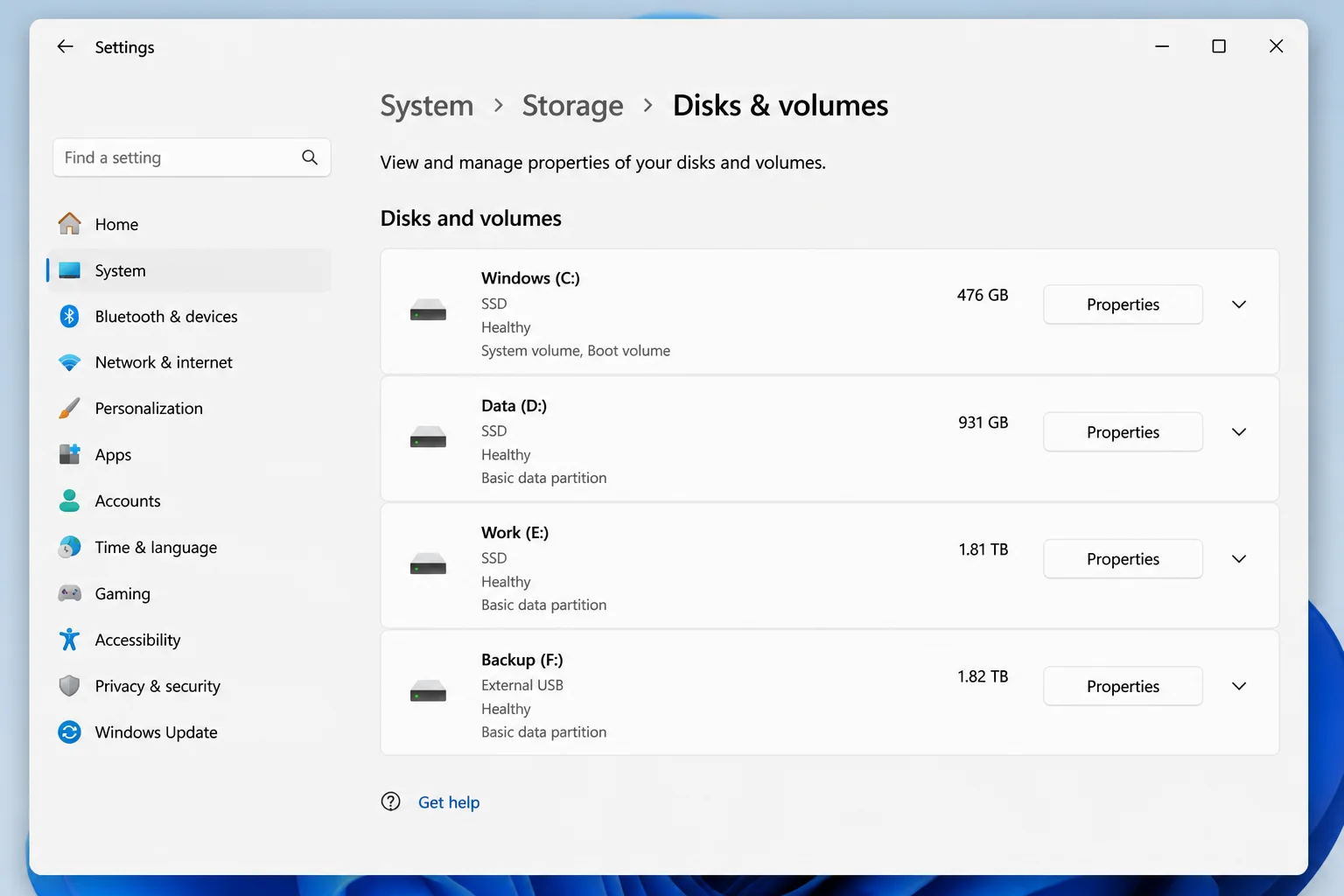Click the 476 GB size value
The width and height of the screenshot is (1344, 896).
click(x=983, y=295)
